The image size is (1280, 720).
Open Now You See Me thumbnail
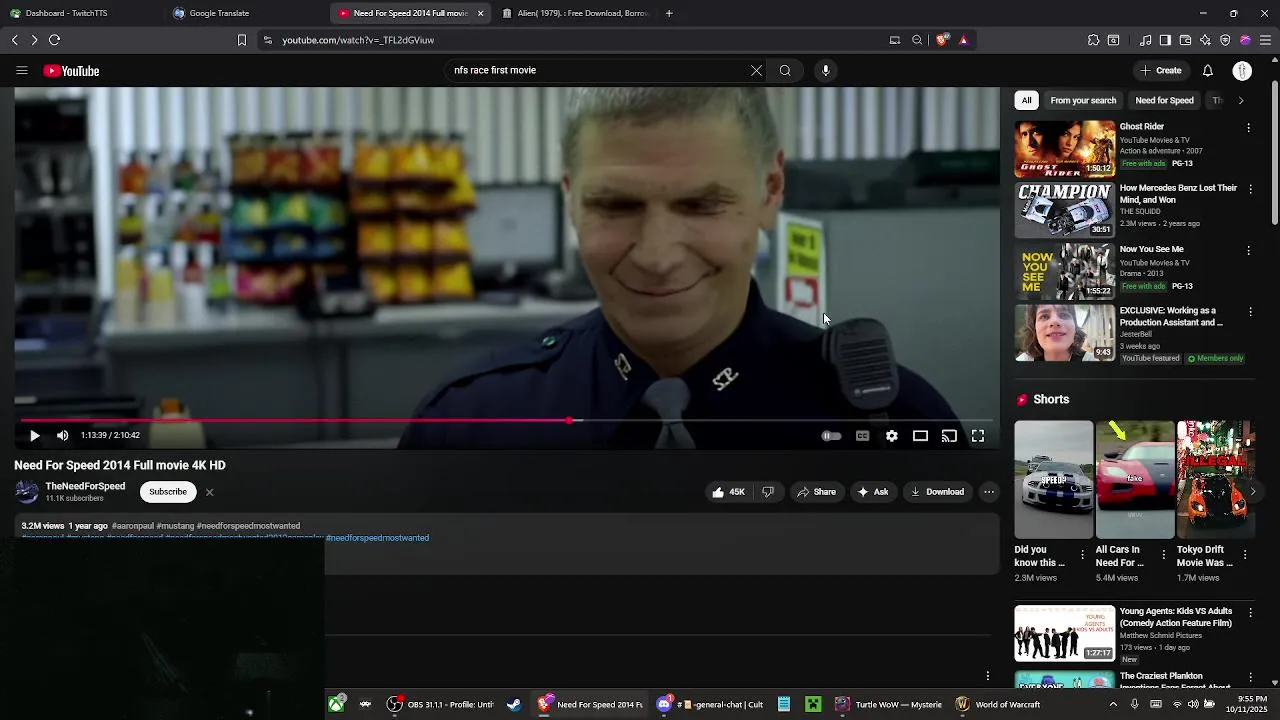(1065, 271)
